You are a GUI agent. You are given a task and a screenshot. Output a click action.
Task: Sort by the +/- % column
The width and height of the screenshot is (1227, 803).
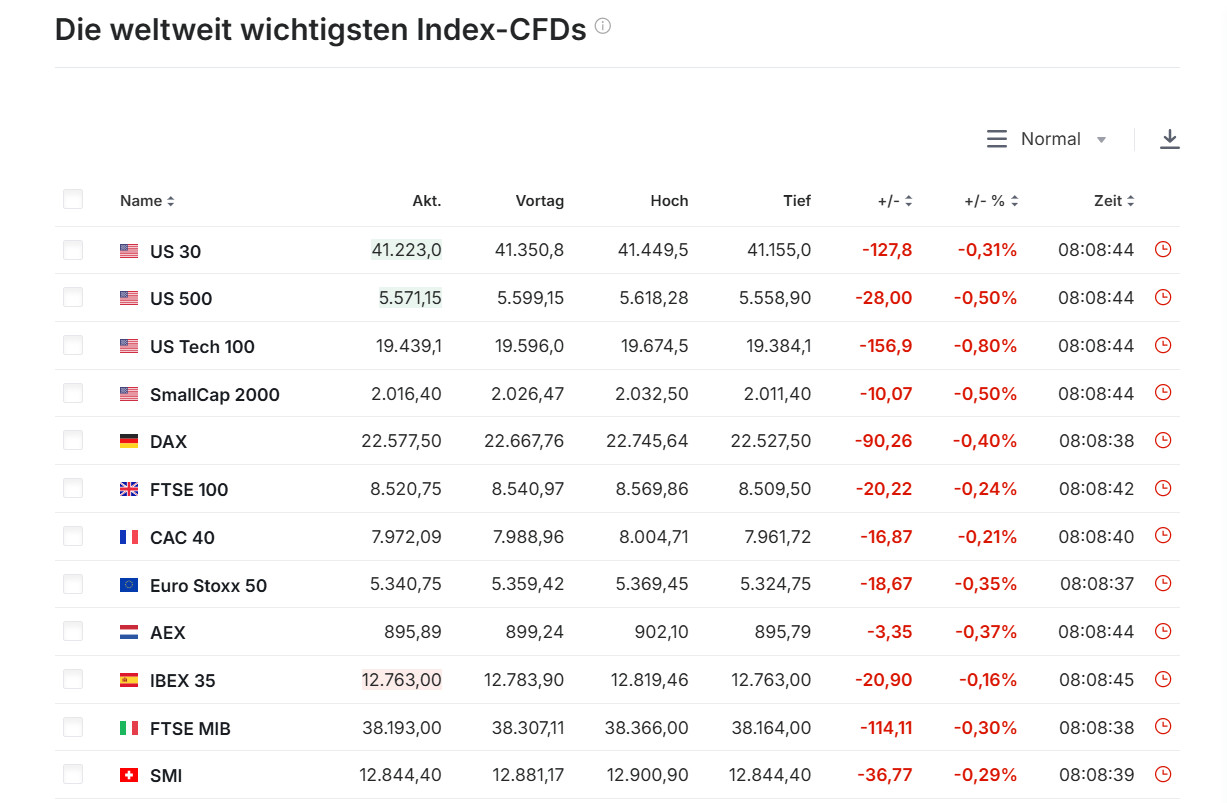[991, 201]
